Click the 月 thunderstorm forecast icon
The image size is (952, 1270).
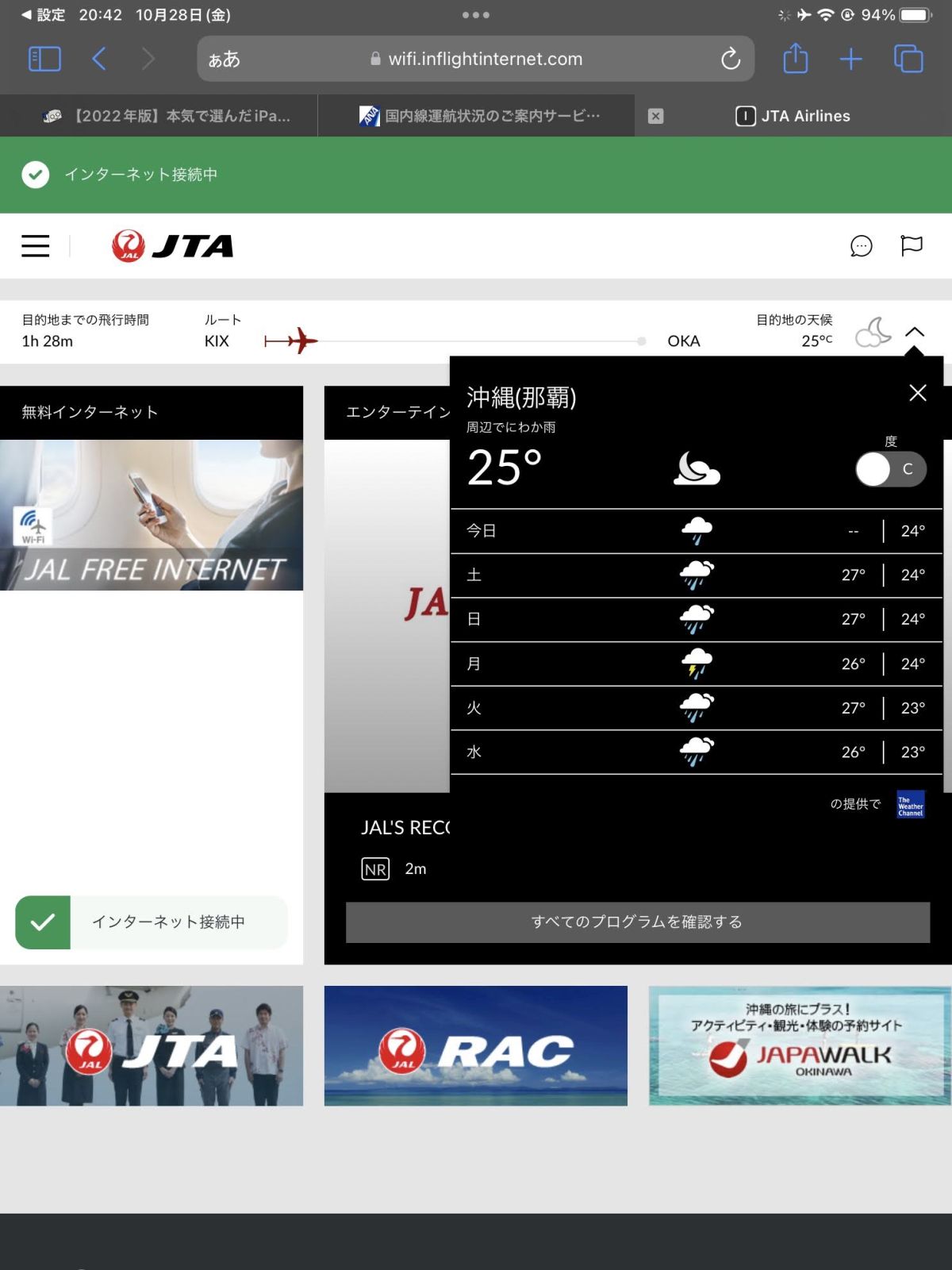pos(697,664)
